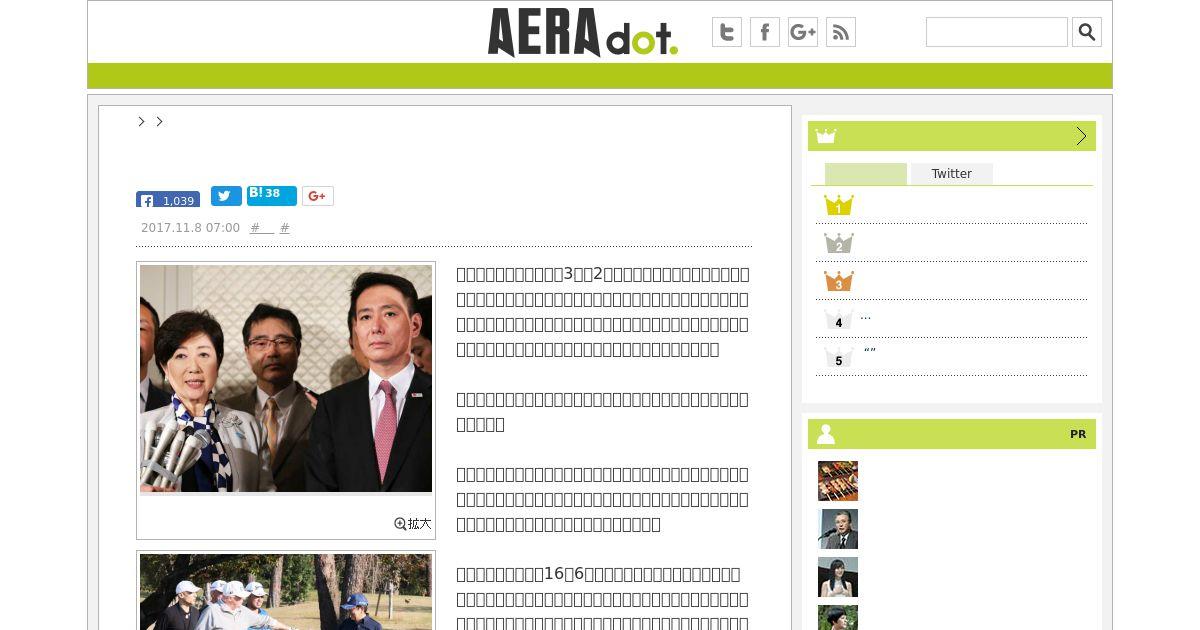
Task: Select second hashtag next to article date
Action: point(285,228)
